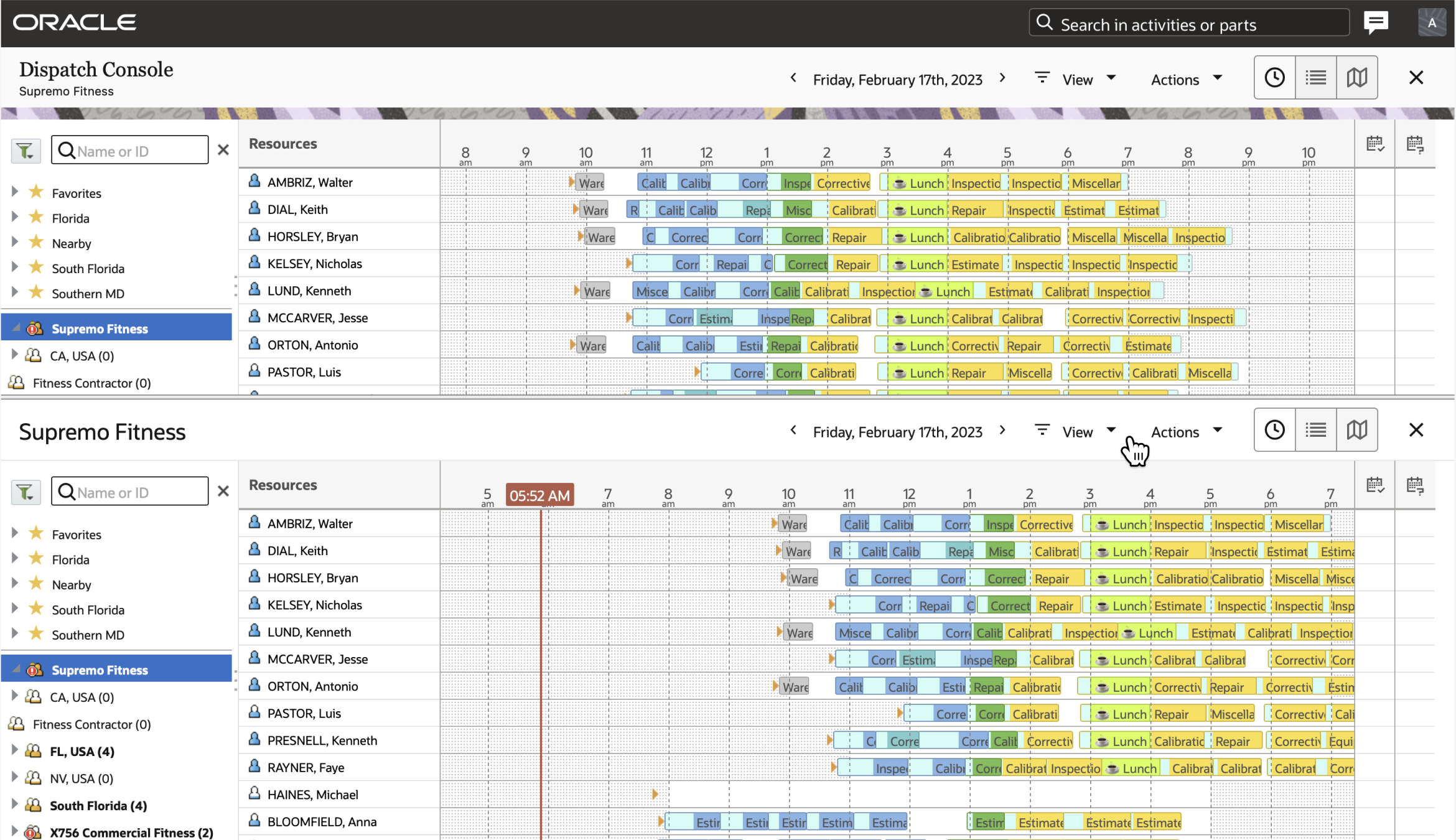The image size is (1456, 840).
Task: Expand NV, USA (0) group
Action: pyautogui.click(x=15, y=777)
